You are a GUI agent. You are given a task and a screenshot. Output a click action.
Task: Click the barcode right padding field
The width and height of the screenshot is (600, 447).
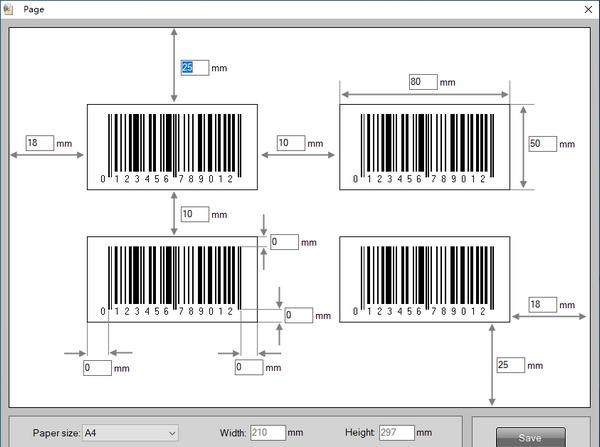(x=249, y=367)
